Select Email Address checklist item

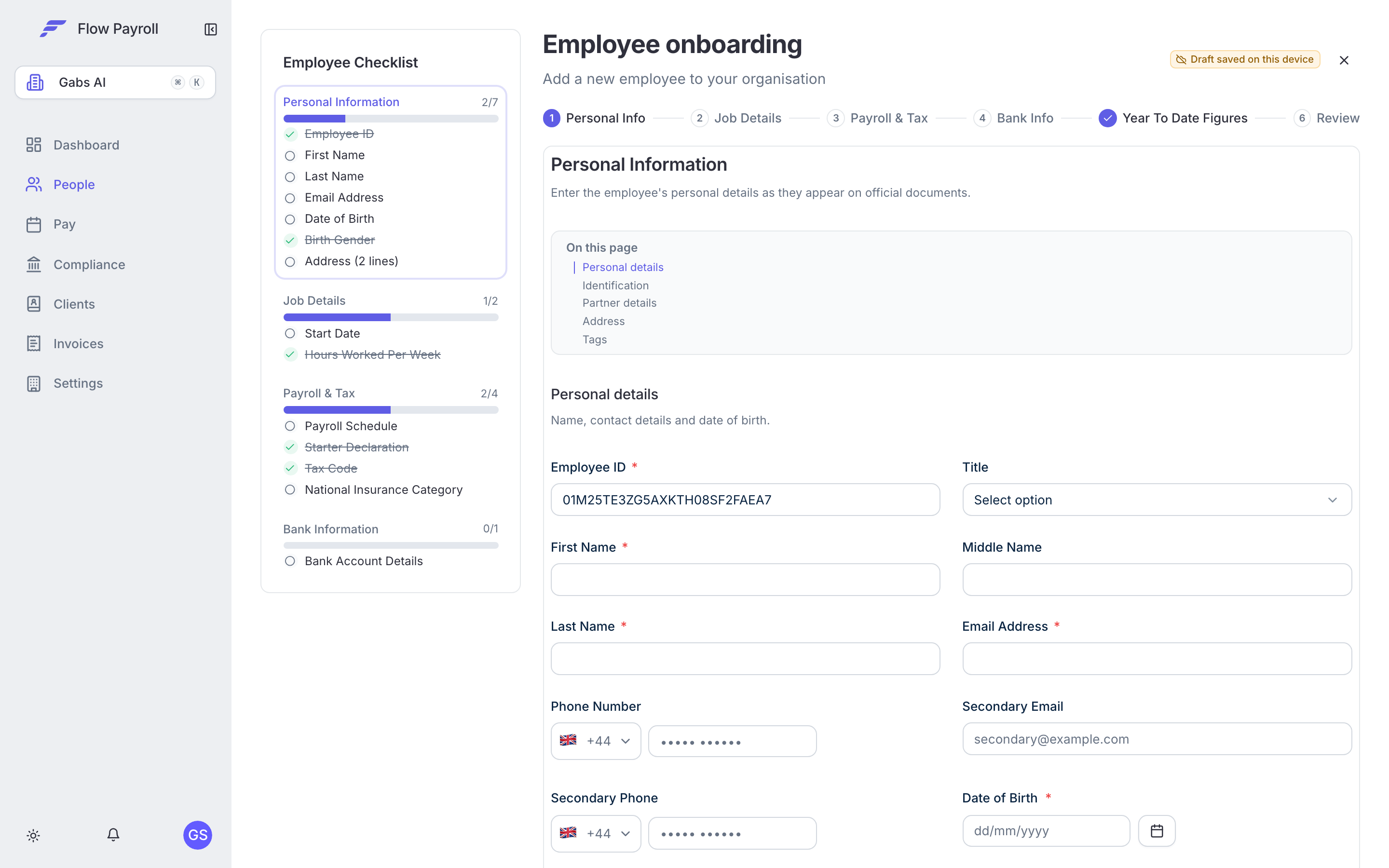(x=334, y=198)
